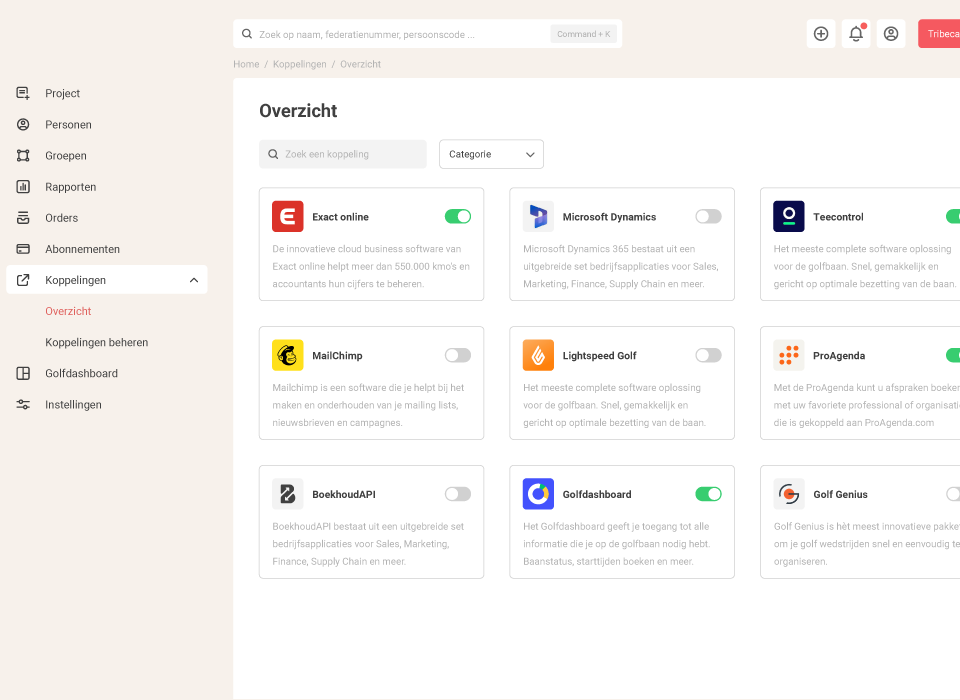
Task: Collapse the Koppelingen sidebar section
Action: point(194,280)
